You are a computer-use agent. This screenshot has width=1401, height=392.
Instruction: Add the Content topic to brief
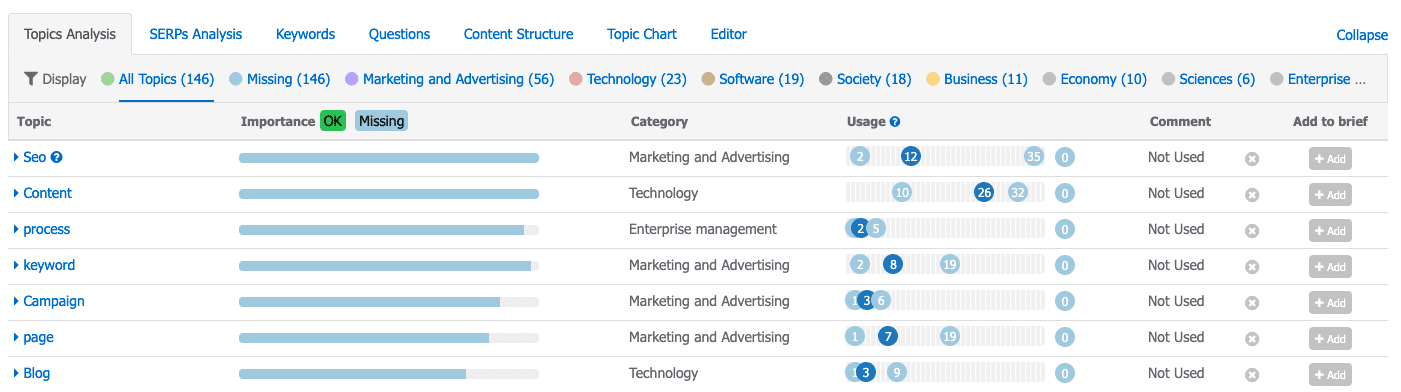[x=1330, y=194]
